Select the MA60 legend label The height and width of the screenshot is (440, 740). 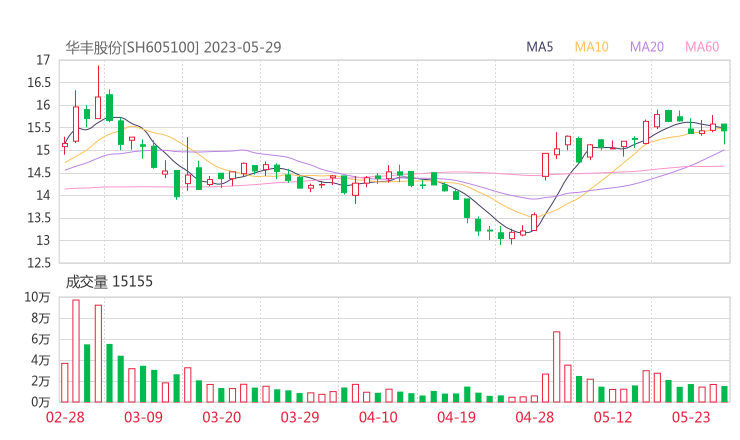(x=702, y=47)
